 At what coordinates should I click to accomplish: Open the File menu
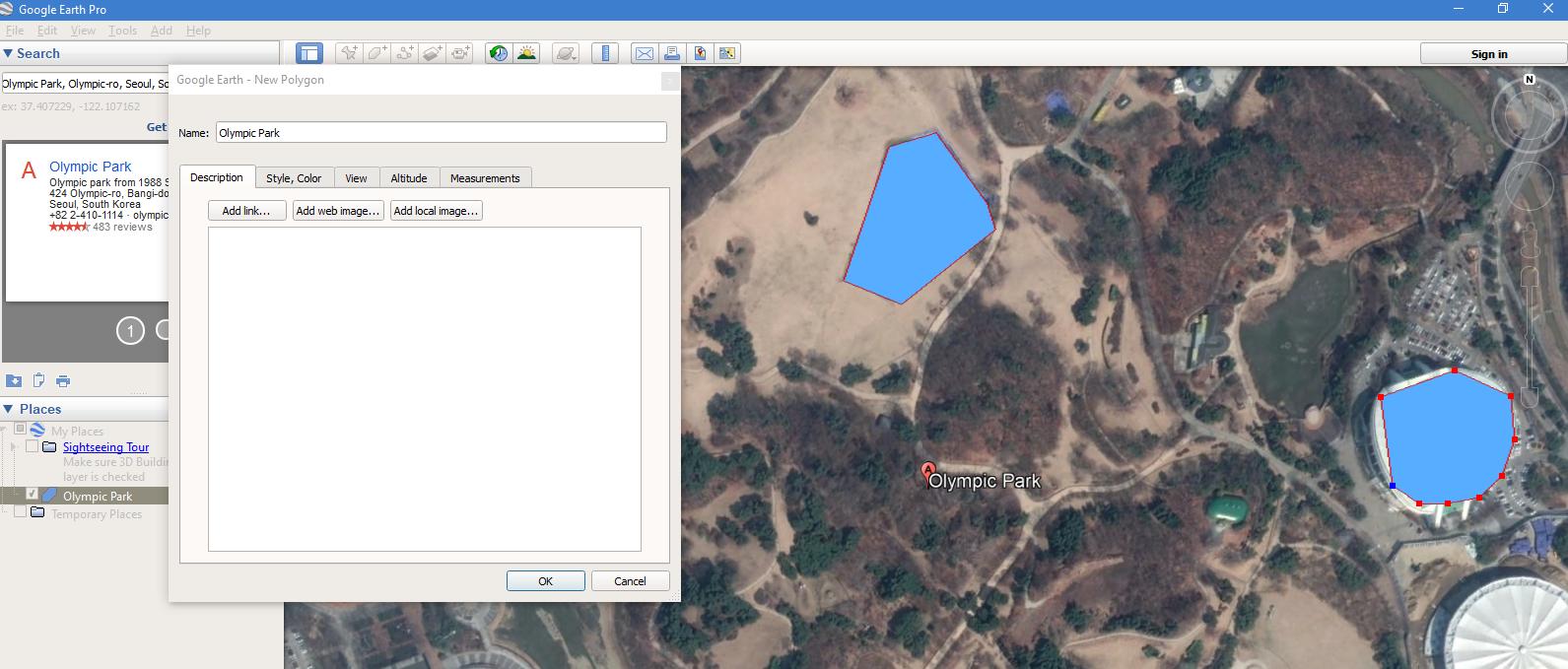[15, 31]
